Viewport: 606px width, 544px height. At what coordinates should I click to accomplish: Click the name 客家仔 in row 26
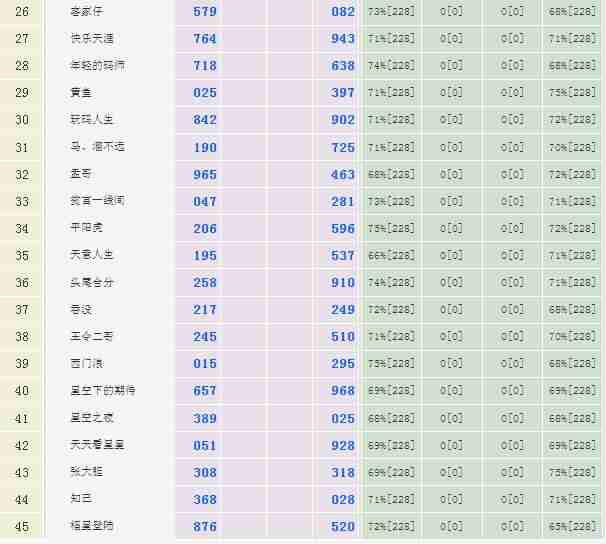[x=85, y=12]
